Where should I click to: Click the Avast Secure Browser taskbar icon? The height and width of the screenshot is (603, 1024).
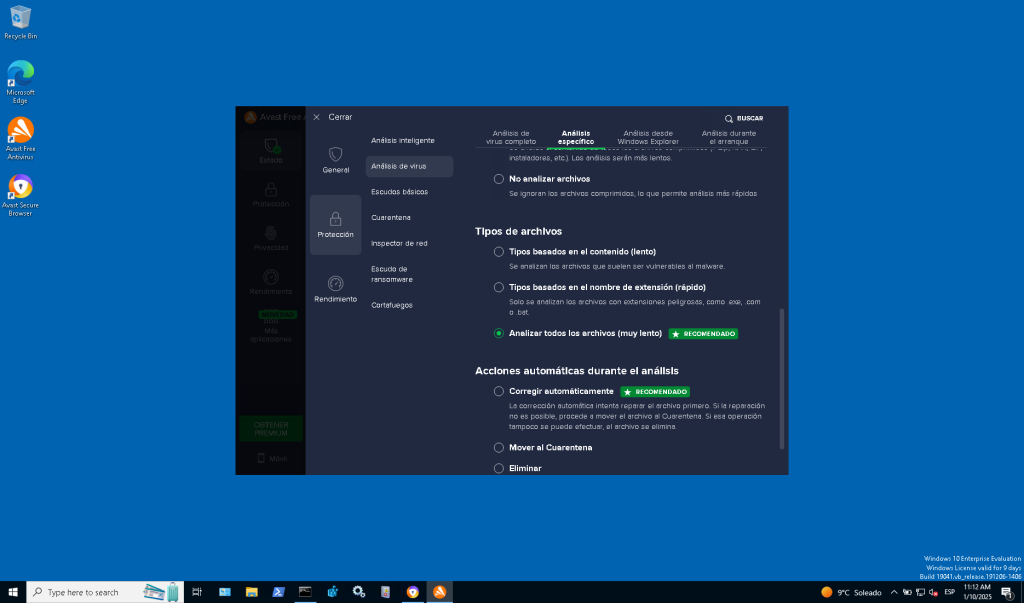coord(412,592)
